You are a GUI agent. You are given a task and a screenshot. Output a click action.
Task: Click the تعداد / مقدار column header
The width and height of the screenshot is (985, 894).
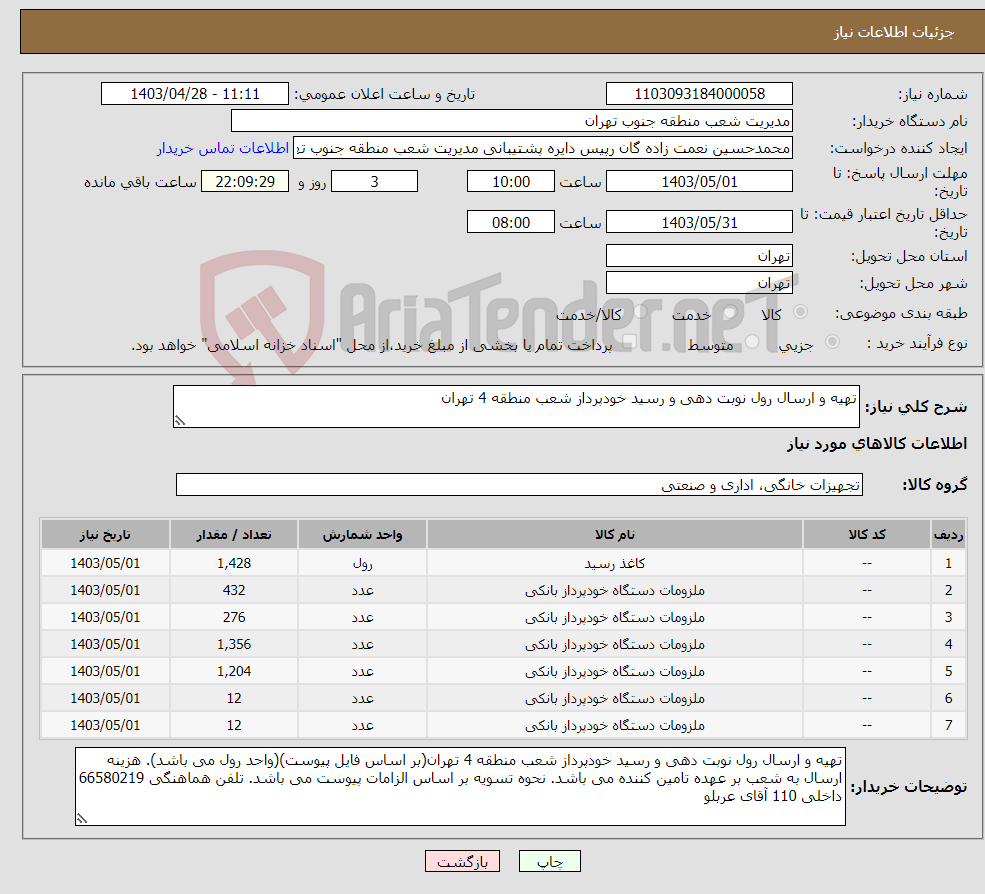234,535
